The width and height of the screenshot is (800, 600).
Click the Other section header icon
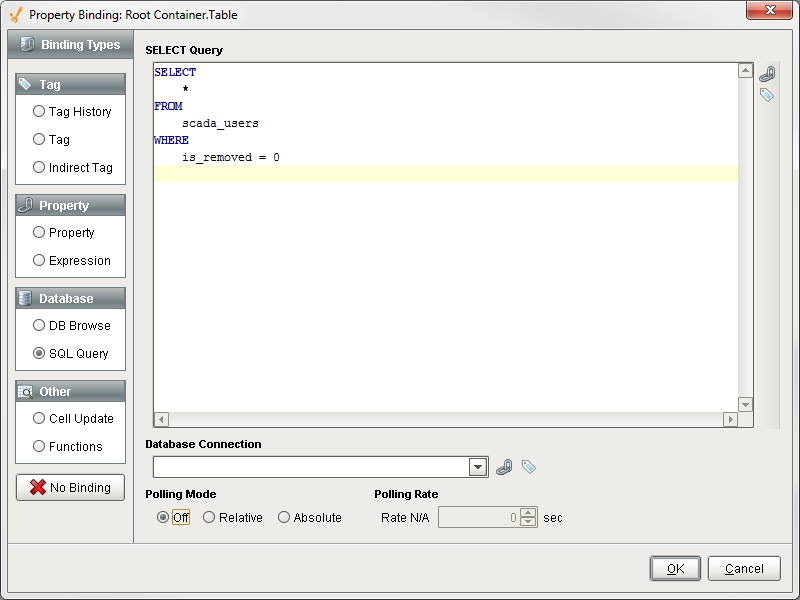[25, 390]
